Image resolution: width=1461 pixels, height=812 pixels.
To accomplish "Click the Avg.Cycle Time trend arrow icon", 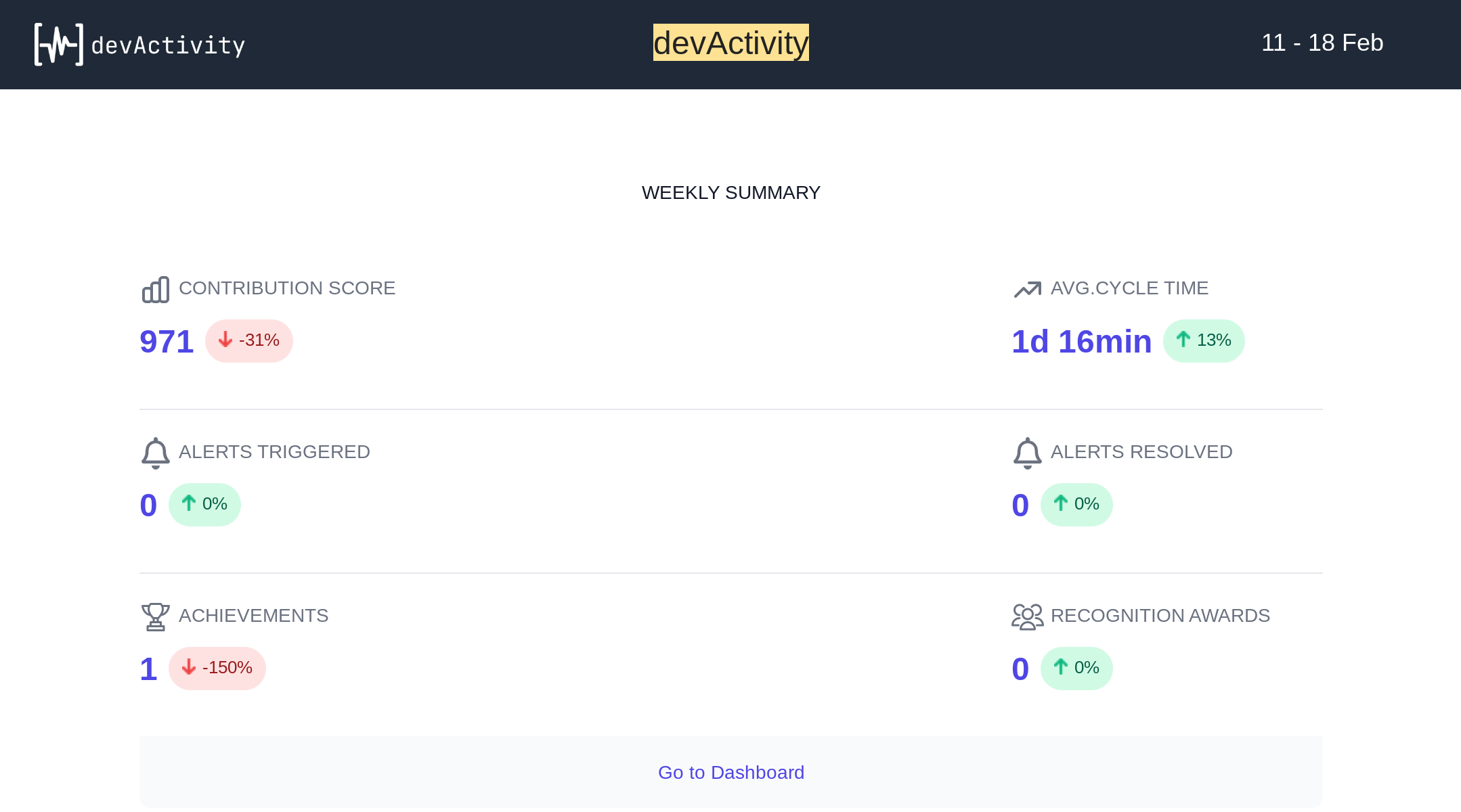I will (x=1026, y=289).
